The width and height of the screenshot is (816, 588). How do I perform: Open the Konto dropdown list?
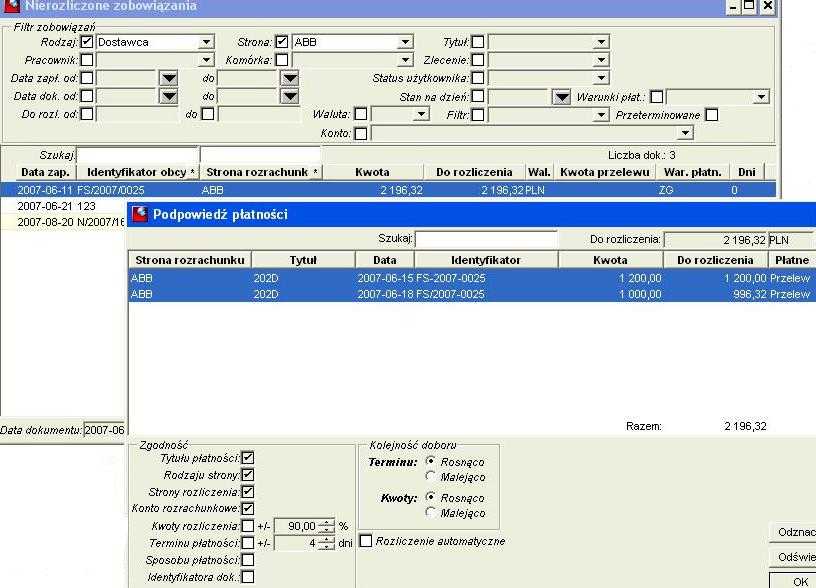pos(685,133)
